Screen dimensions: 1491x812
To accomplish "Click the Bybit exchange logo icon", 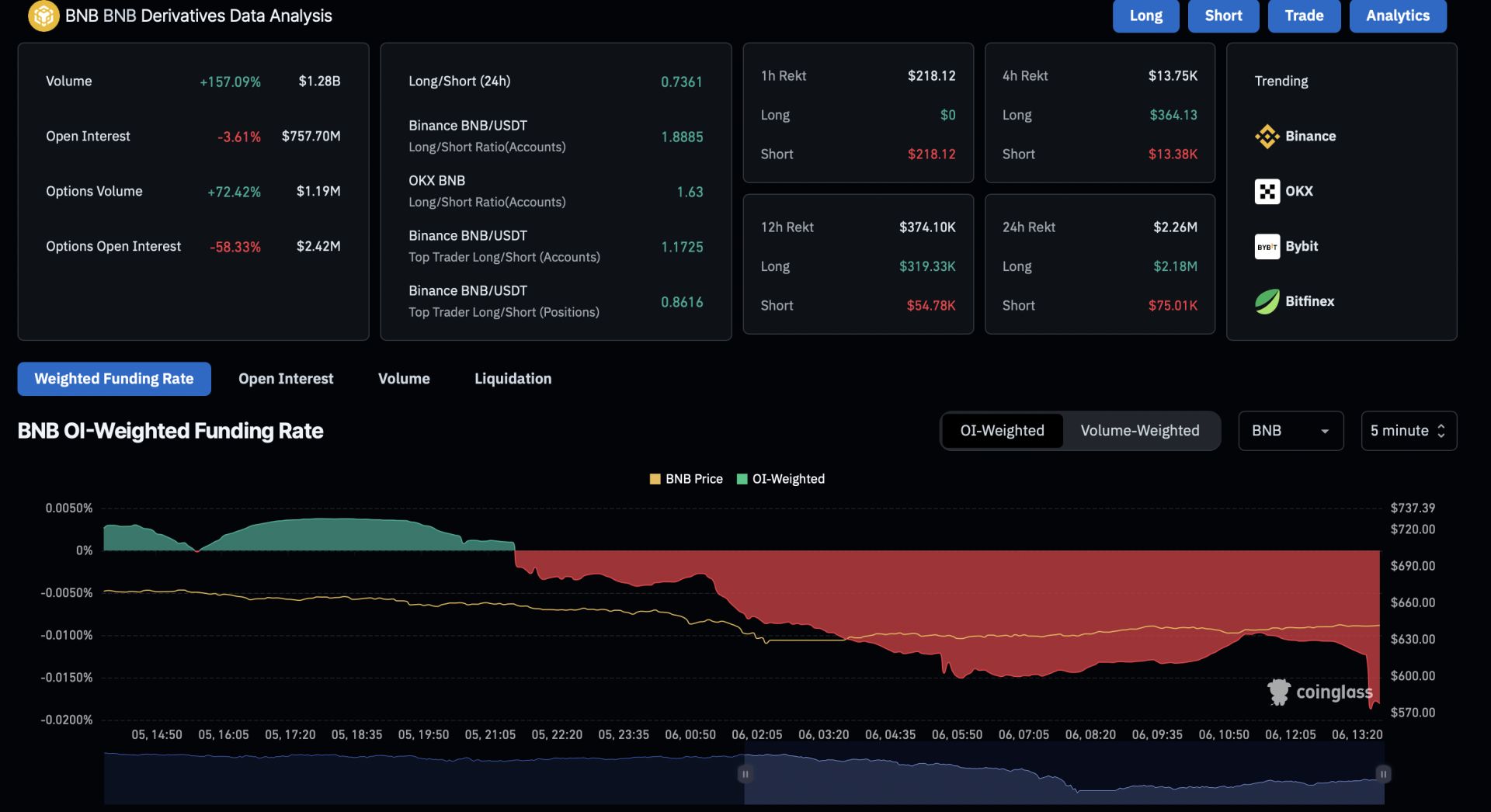I will [x=1267, y=247].
